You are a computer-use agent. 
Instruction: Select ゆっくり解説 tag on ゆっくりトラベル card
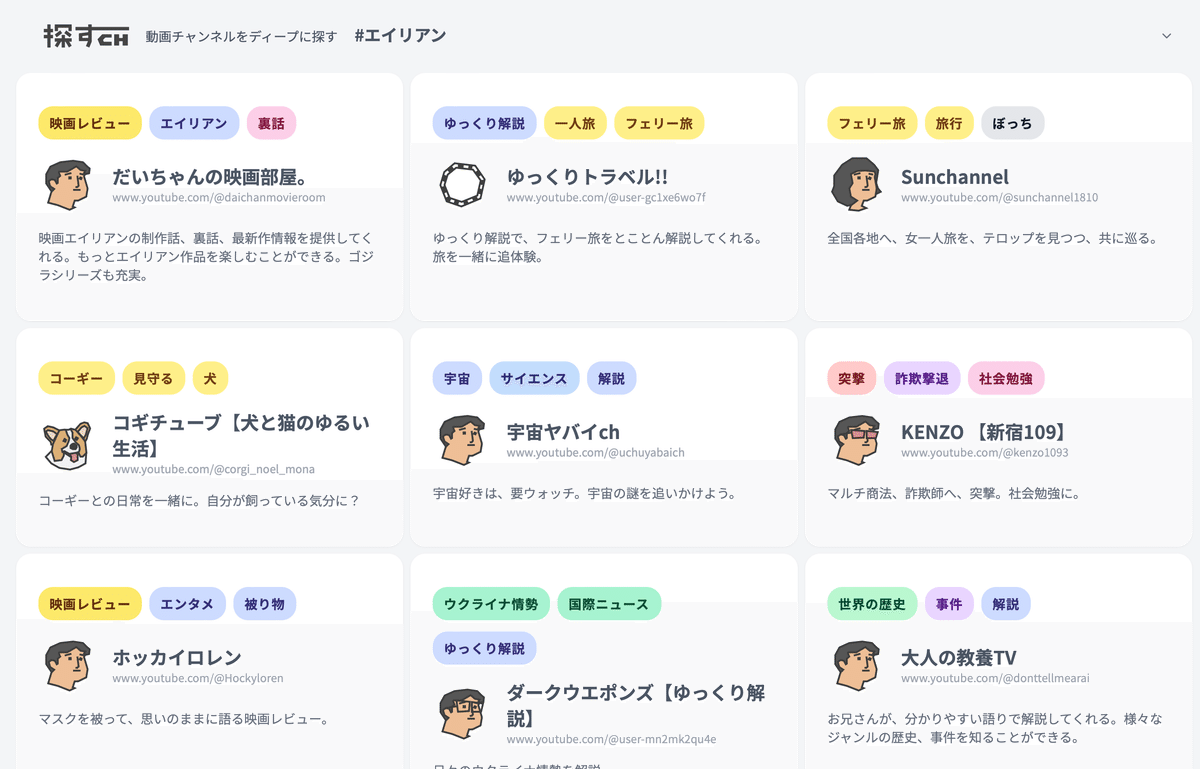click(x=485, y=123)
